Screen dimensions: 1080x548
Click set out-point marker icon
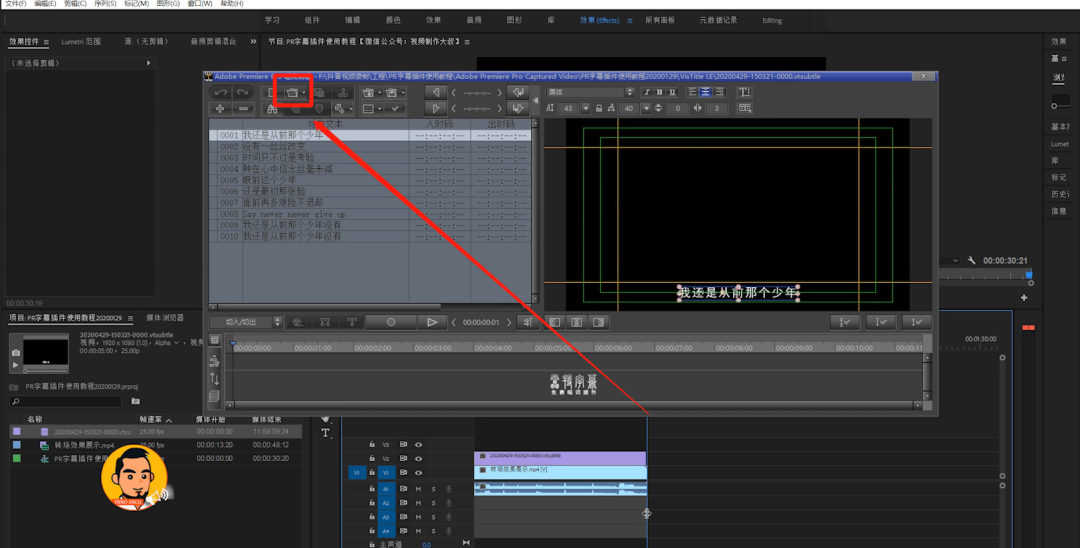click(x=435, y=109)
